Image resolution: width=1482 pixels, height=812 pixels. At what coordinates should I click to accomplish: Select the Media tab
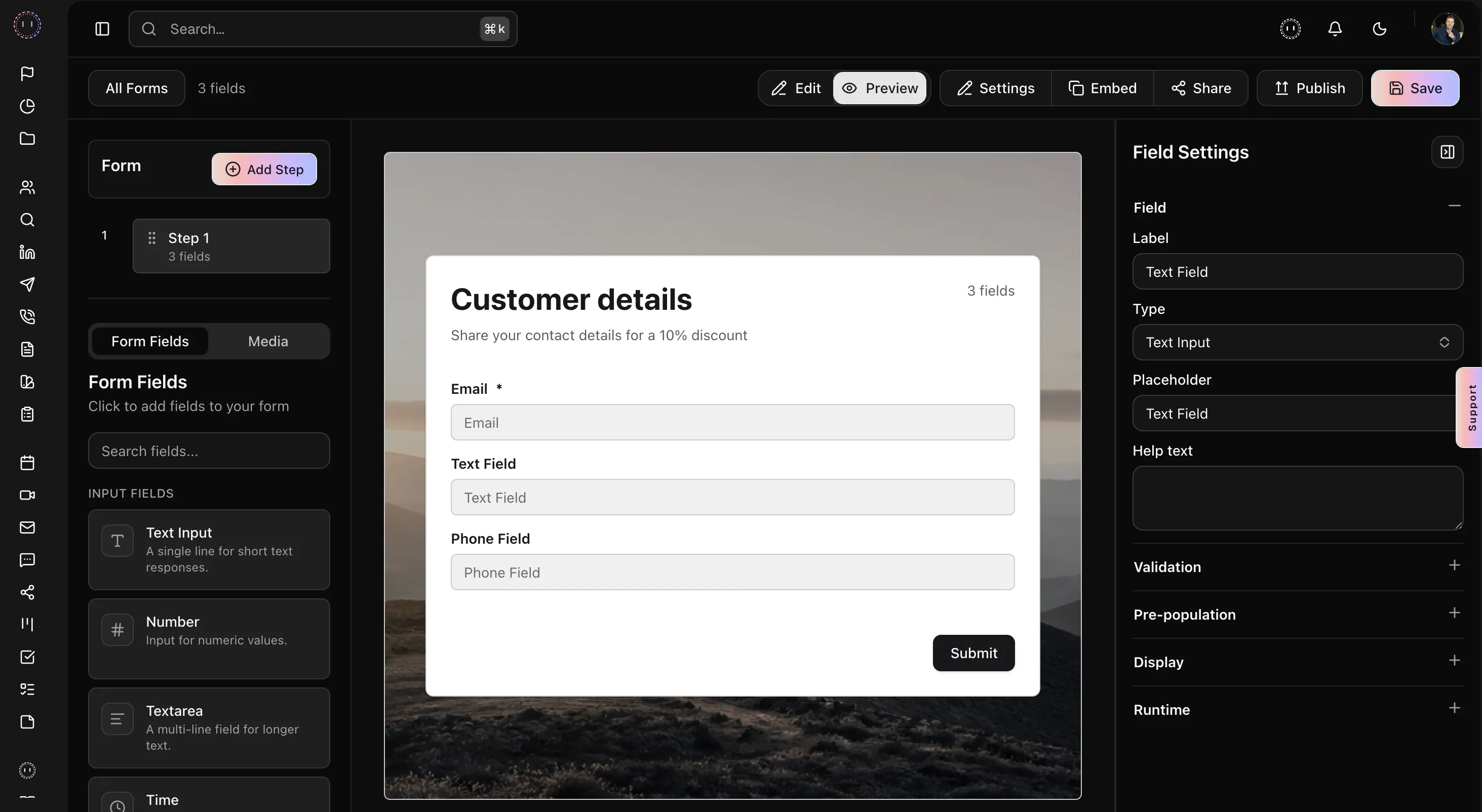coord(267,341)
